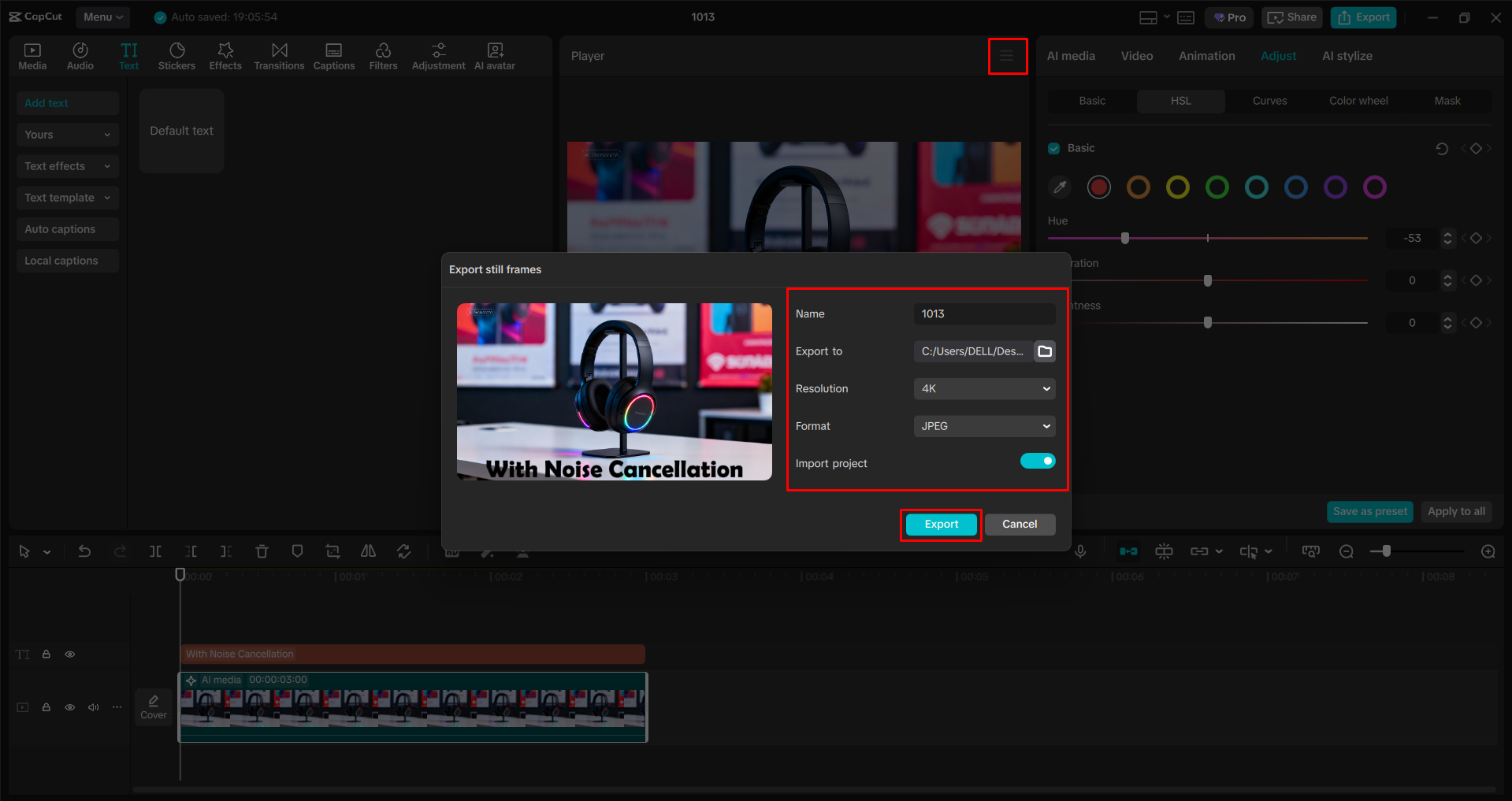
Task: Select the Transitions icon
Action: 279,55
